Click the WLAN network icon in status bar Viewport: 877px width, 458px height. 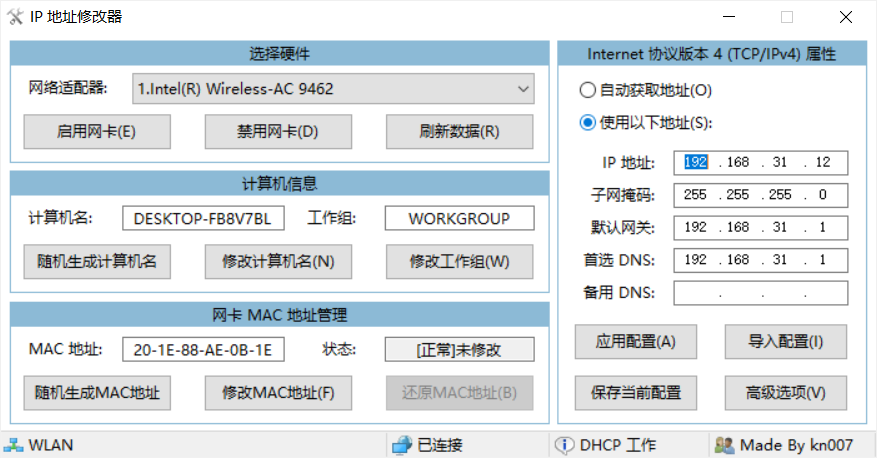click(x=13, y=445)
